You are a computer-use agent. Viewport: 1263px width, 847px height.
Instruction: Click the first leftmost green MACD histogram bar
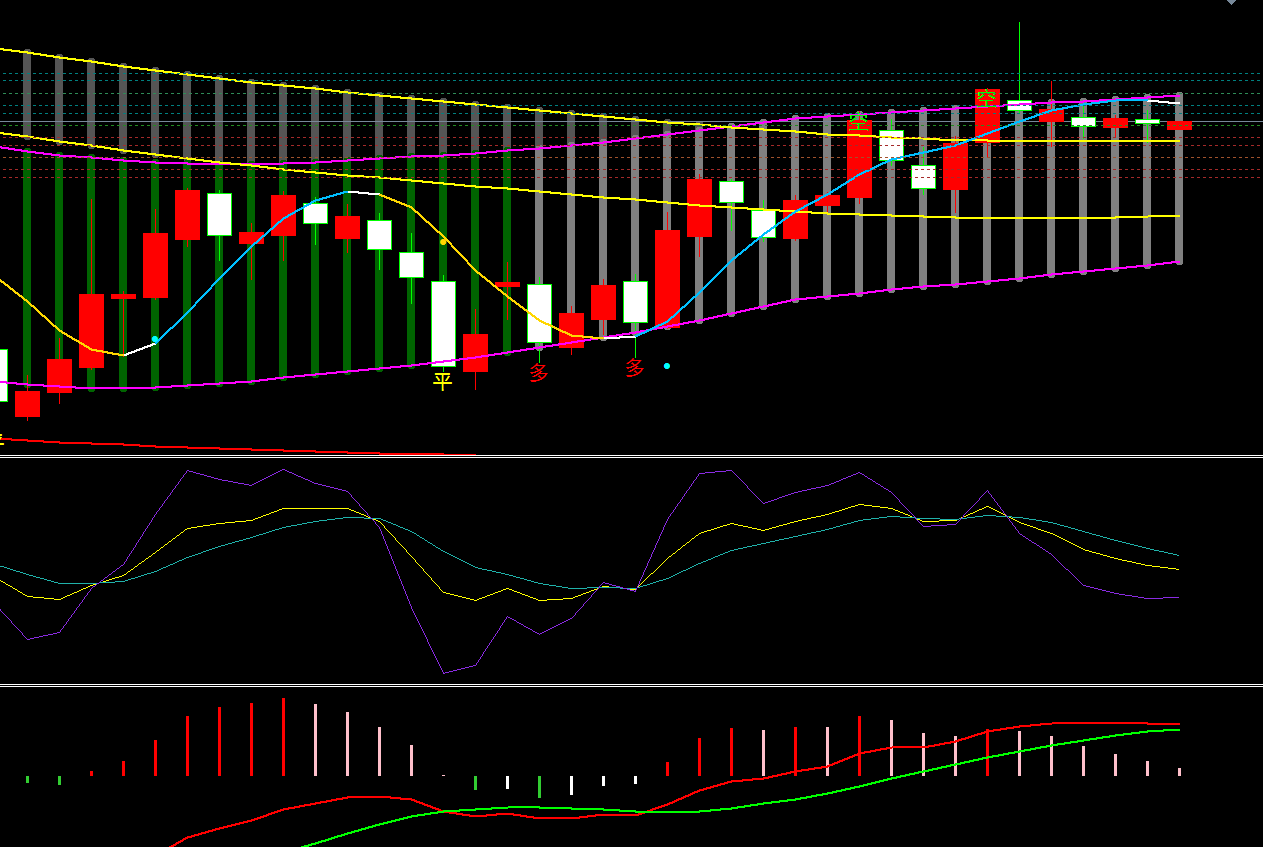pyautogui.click(x=27, y=779)
